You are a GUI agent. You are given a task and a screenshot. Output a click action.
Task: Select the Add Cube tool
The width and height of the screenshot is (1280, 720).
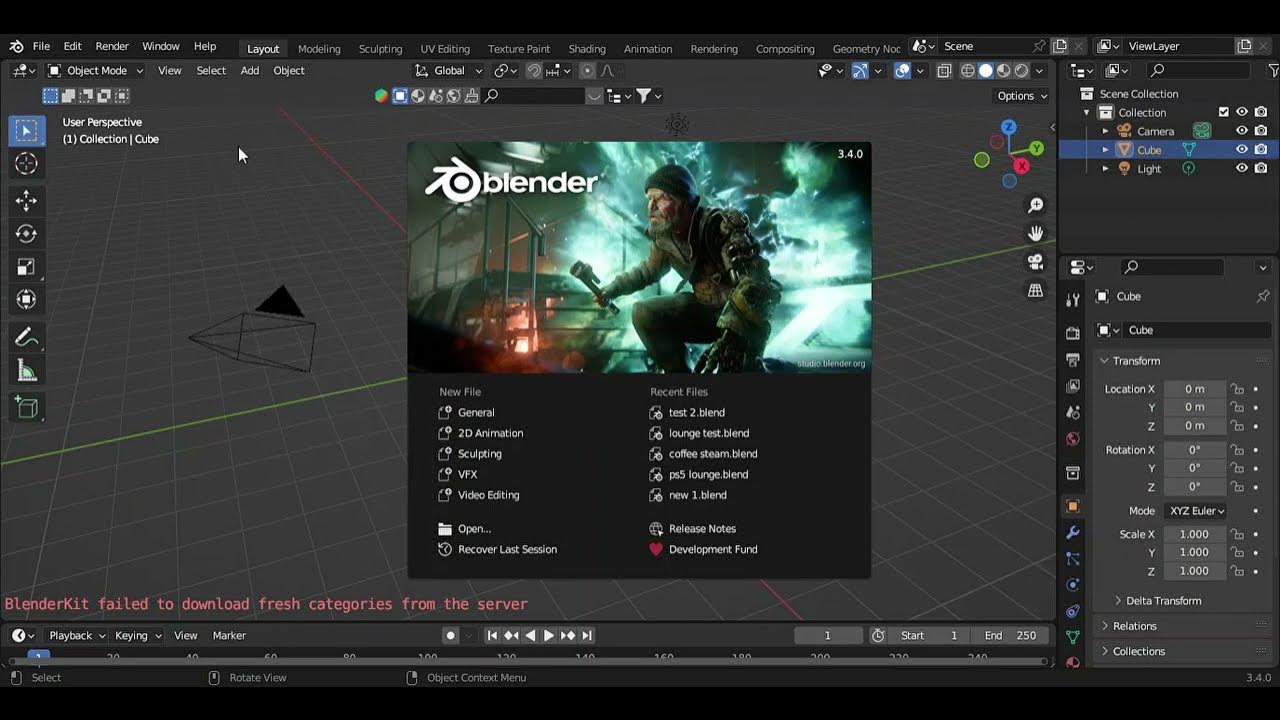click(x=27, y=407)
